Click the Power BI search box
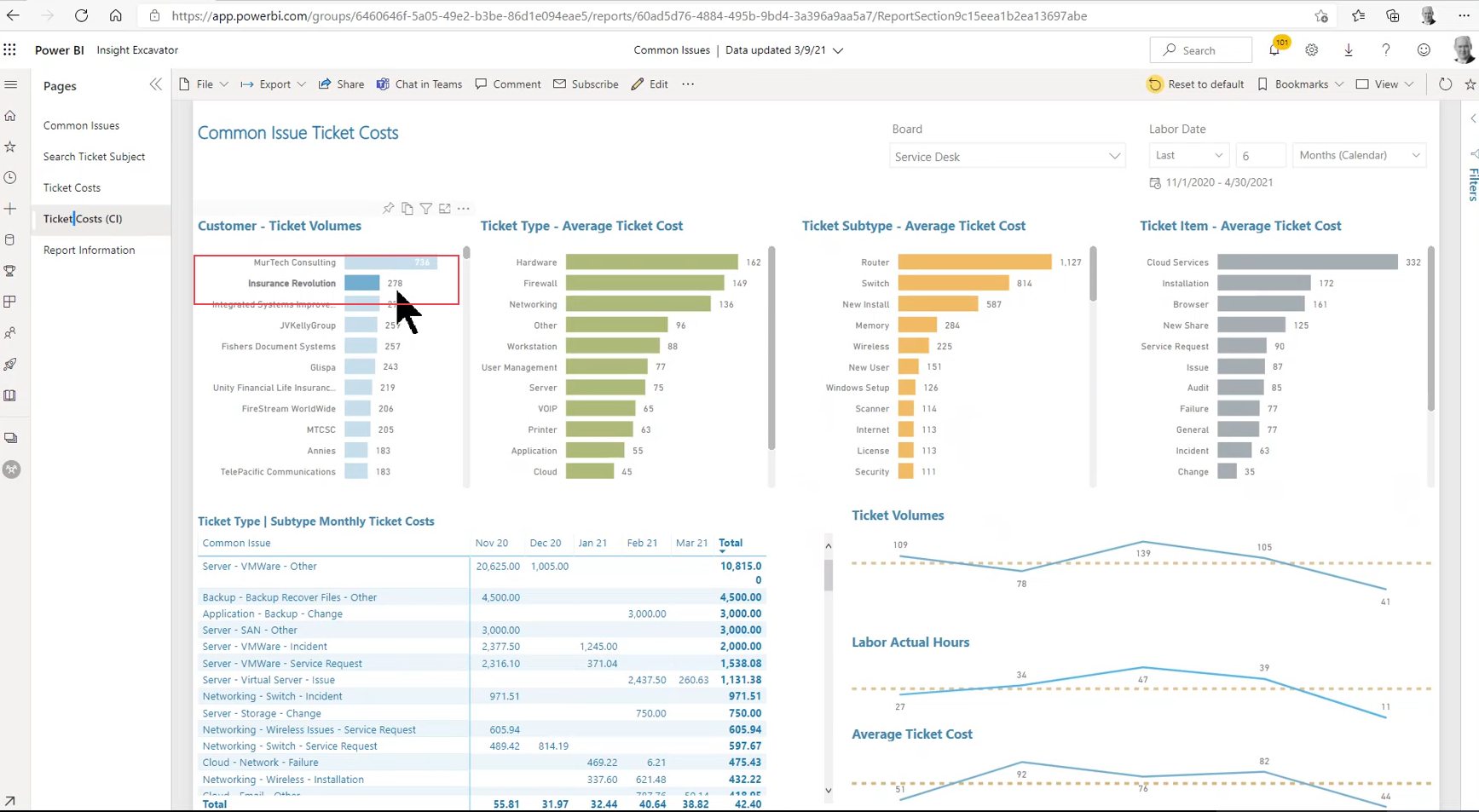Screen dimensions: 1479x812 pos(1201,50)
